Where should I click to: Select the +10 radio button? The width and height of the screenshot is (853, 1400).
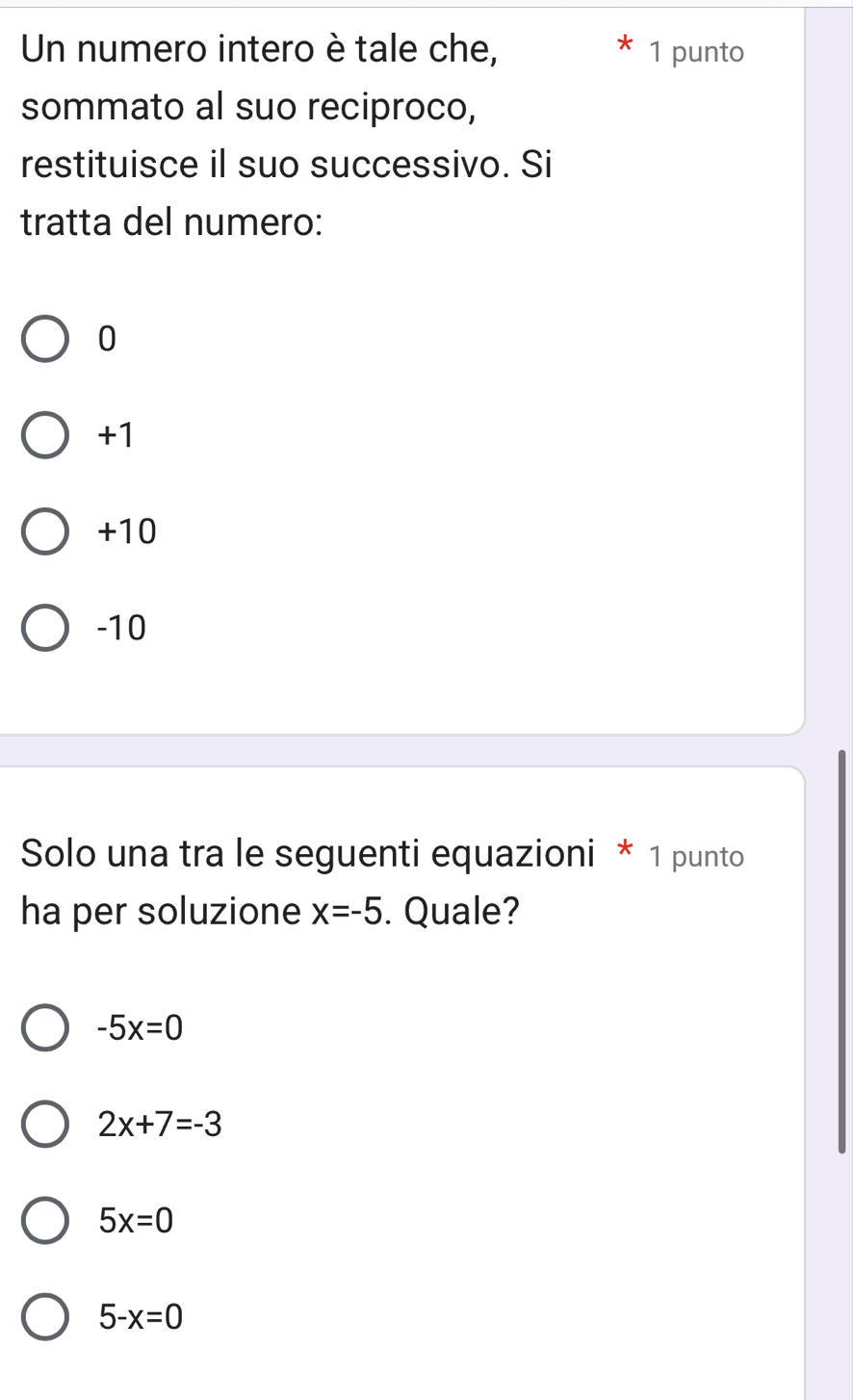[x=45, y=531]
